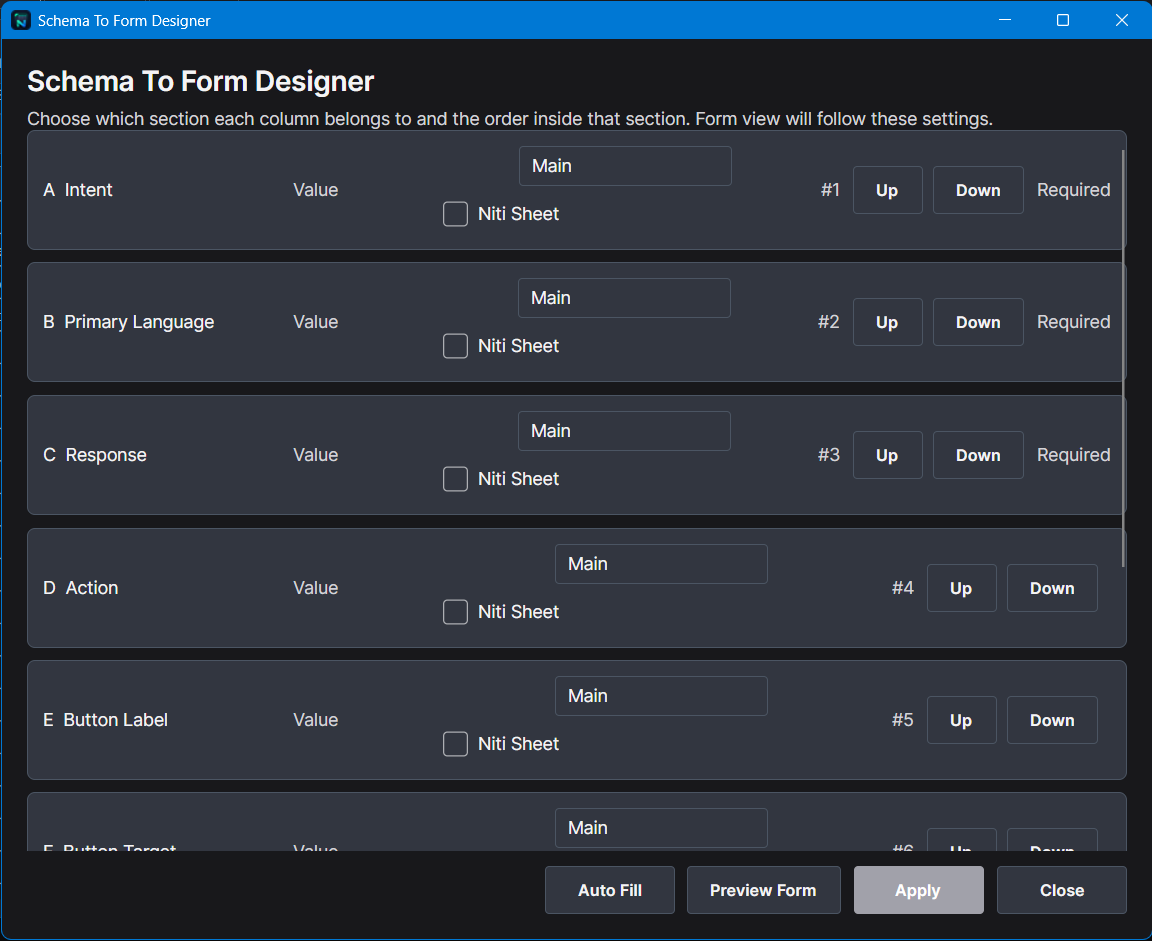This screenshot has height=941, width=1152.
Task: Tick Niti Sheet for Button Label row
Action: coord(456,744)
